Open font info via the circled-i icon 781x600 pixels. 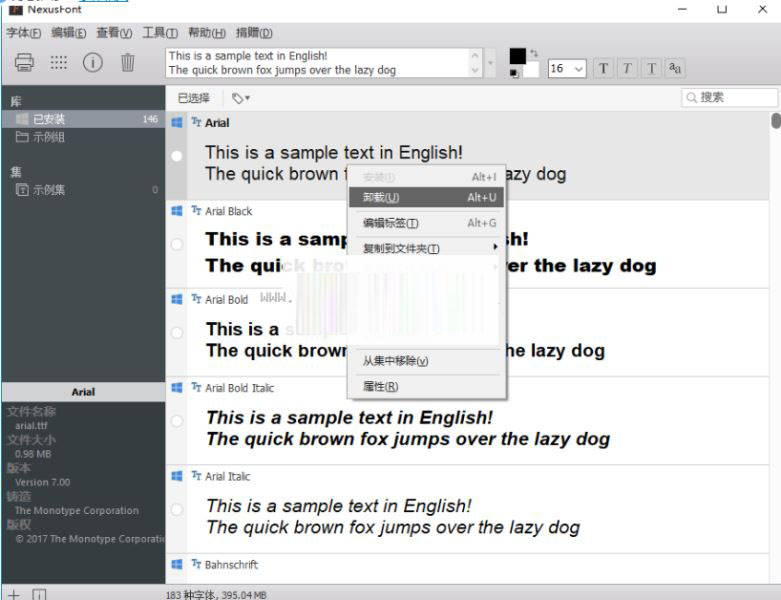pyautogui.click(x=92, y=63)
